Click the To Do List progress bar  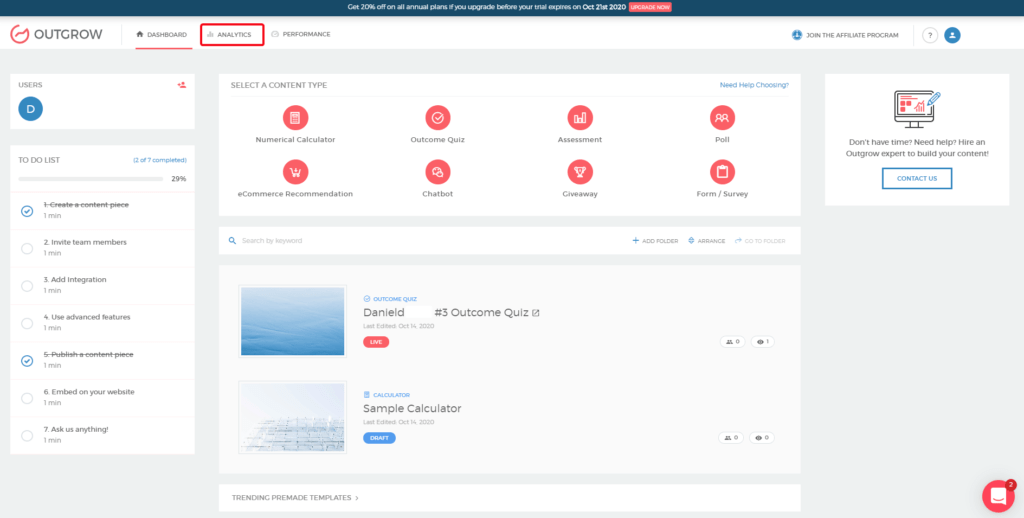[91, 178]
